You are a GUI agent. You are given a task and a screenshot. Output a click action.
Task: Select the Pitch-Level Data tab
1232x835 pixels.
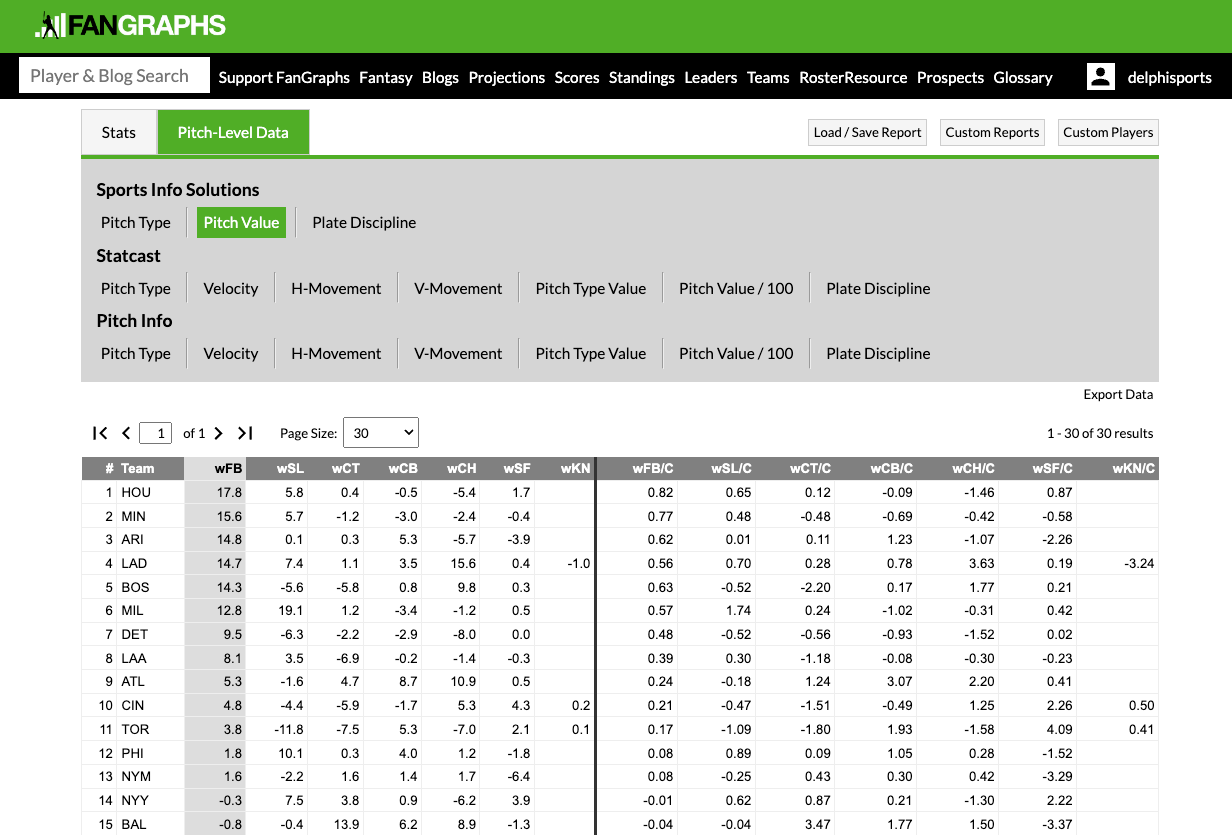(x=233, y=132)
